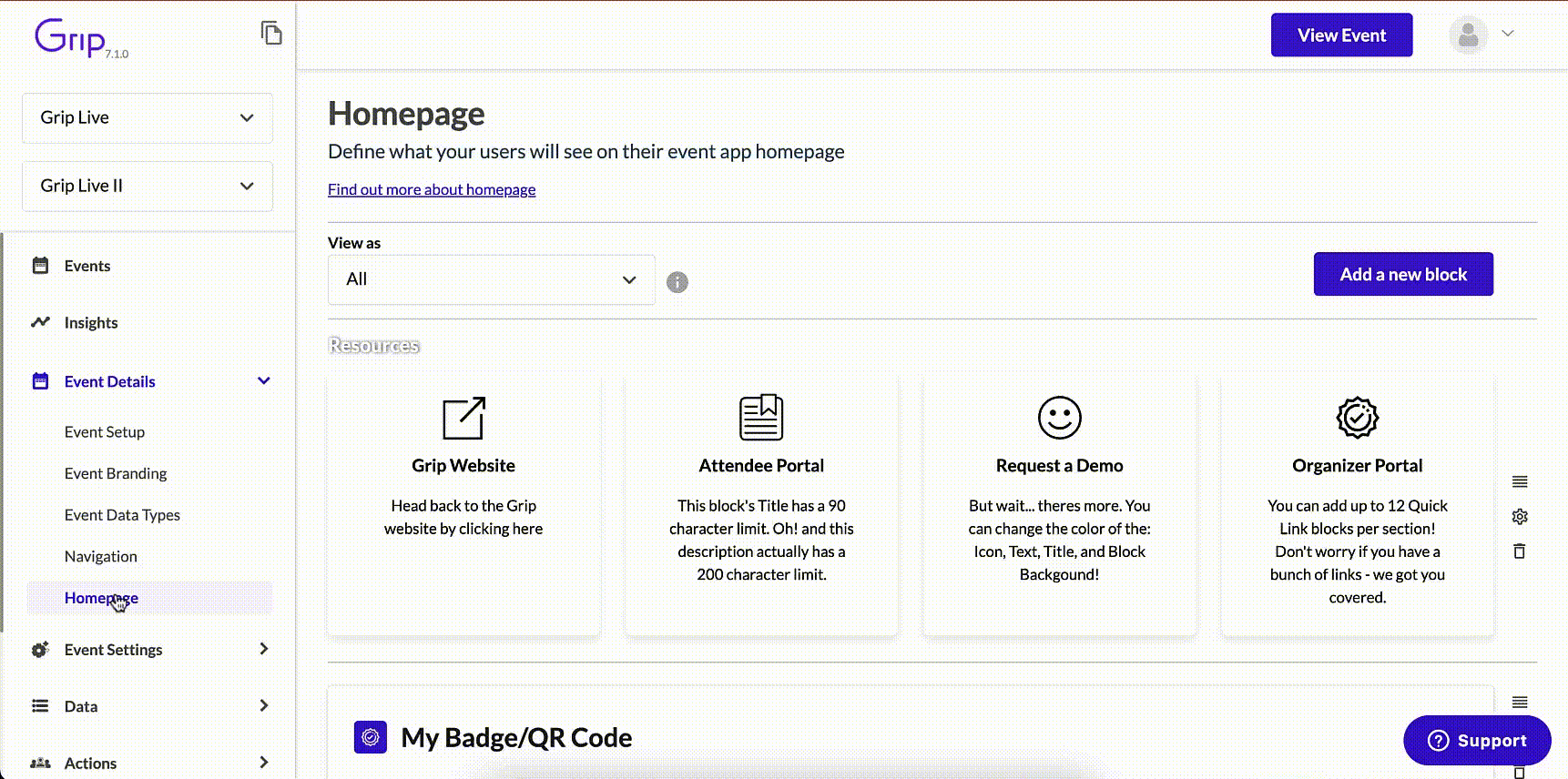
Task: Open the View as All dropdown
Action: (492, 279)
